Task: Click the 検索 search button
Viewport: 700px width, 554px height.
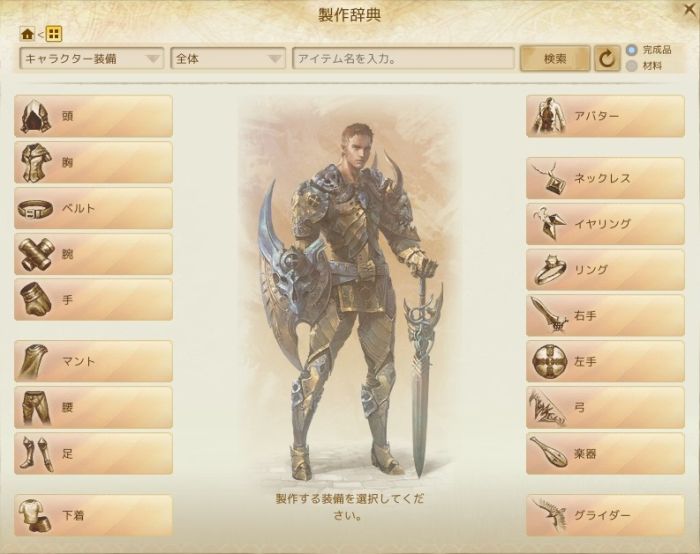Action: click(x=555, y=58)
